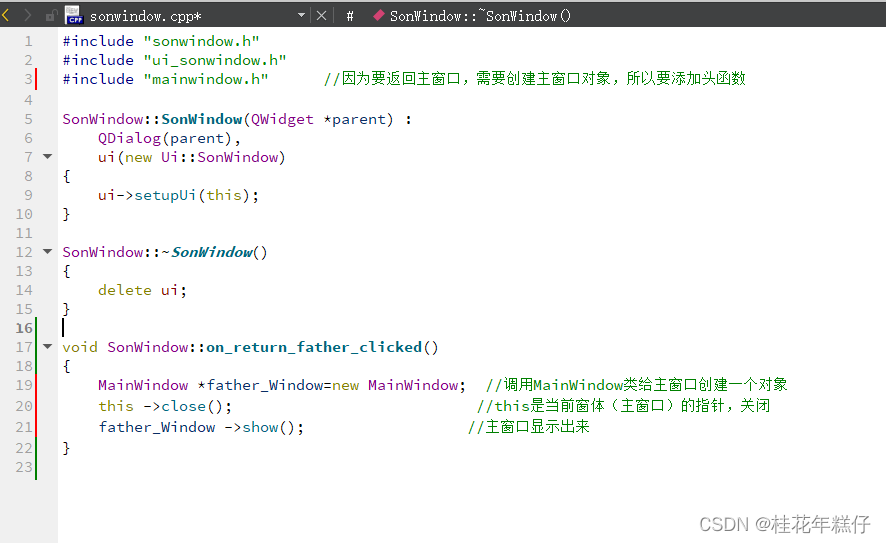Open the sonwindow.cpp file dropdown arrow
This screenshot has width=886, height=543.
tap(301, 15)
